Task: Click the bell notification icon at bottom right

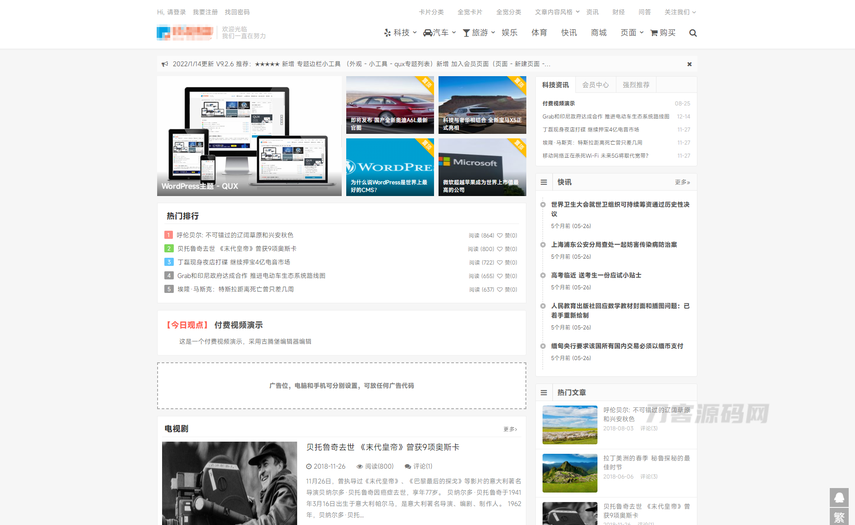Action: 838,497
